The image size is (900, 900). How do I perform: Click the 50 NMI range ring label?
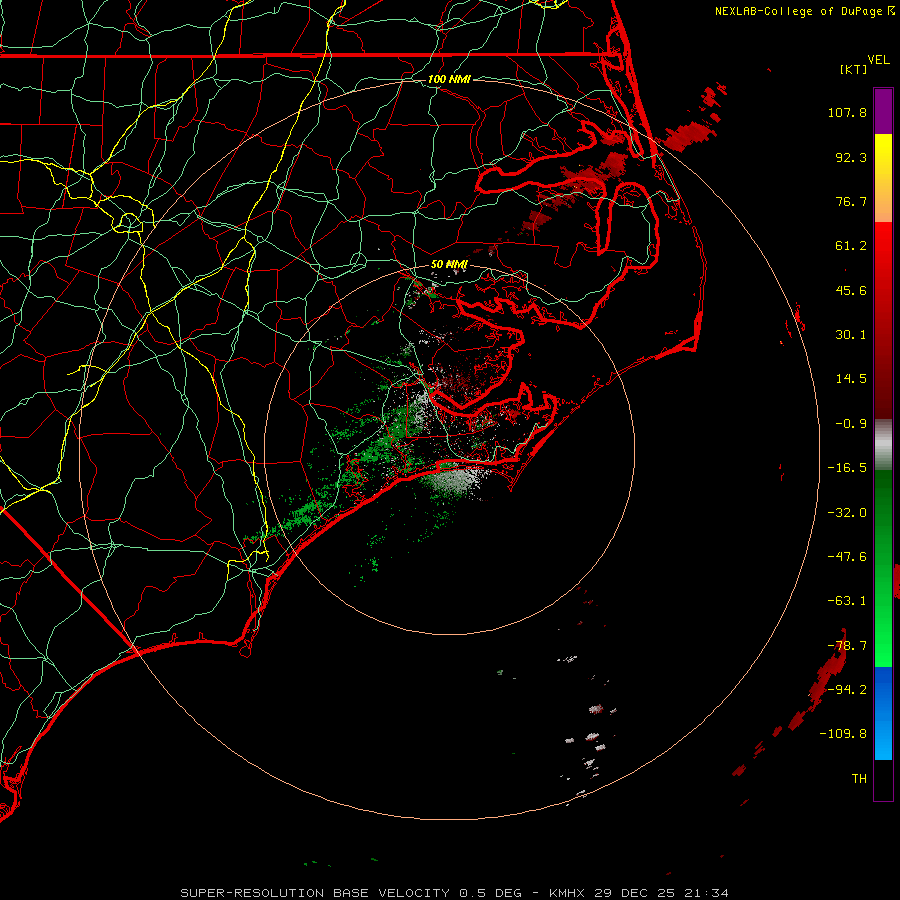(449, 265)
